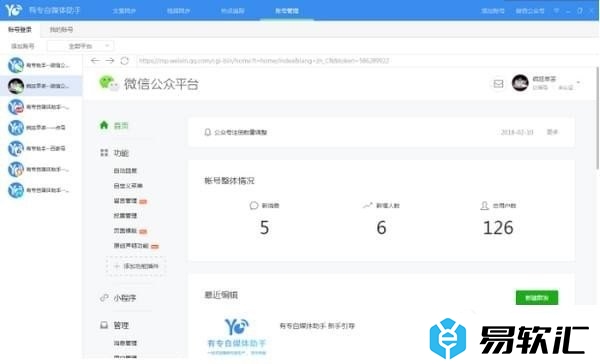
Task: Select the first account in the account list
Action: pos(41,65)
